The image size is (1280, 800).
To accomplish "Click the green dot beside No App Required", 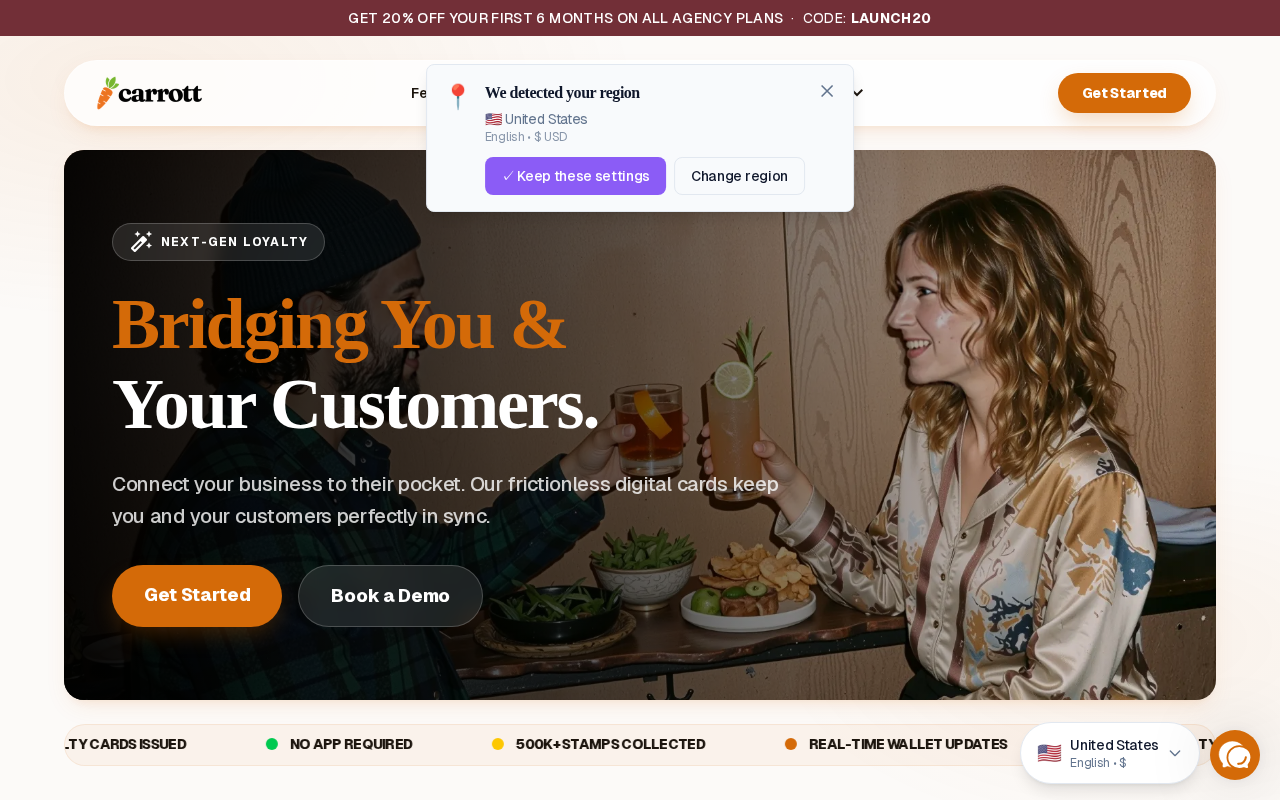I will point(272,744).
